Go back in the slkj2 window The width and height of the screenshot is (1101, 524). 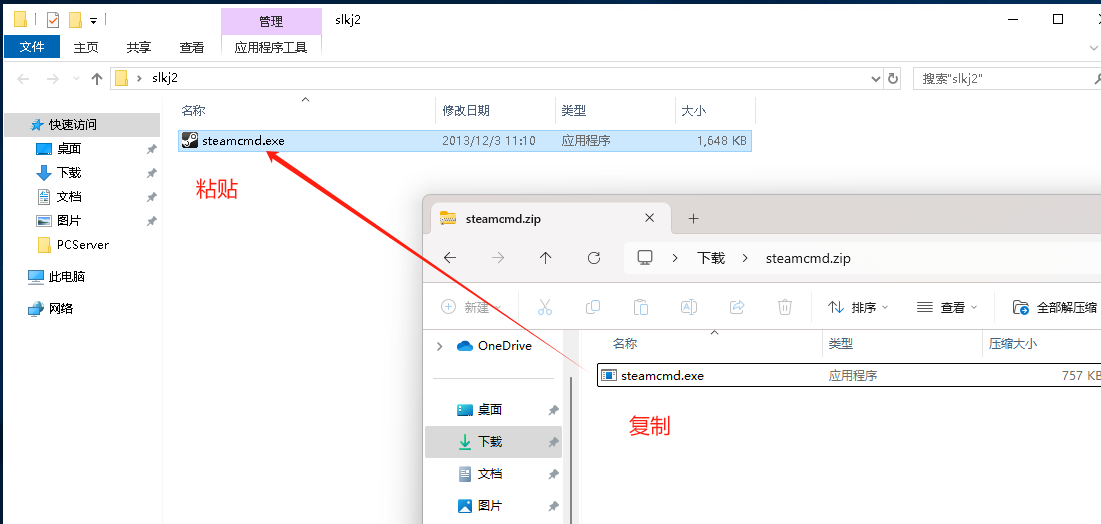(23, 79)
